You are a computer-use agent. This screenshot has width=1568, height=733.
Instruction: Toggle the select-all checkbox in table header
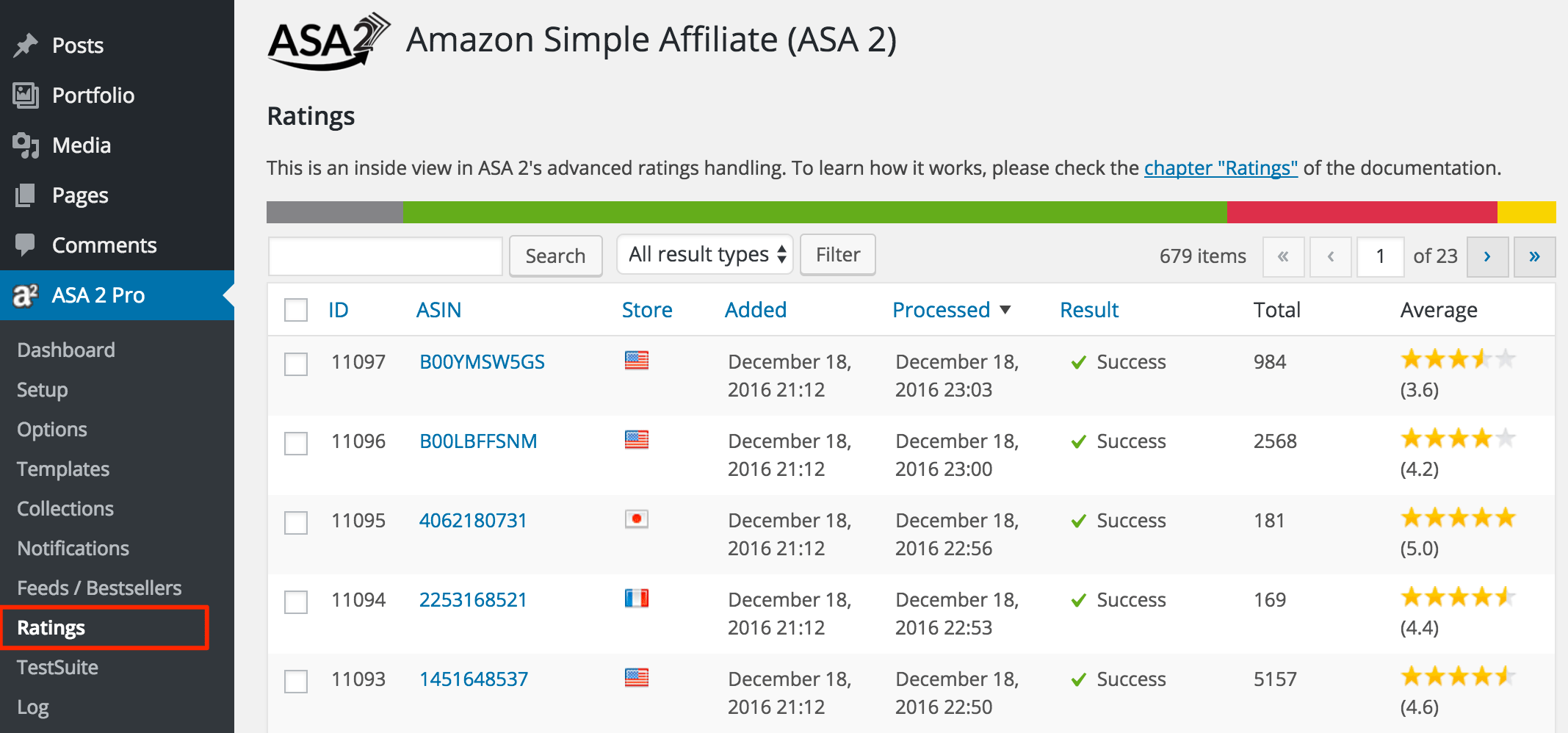[x=295, y=309]
